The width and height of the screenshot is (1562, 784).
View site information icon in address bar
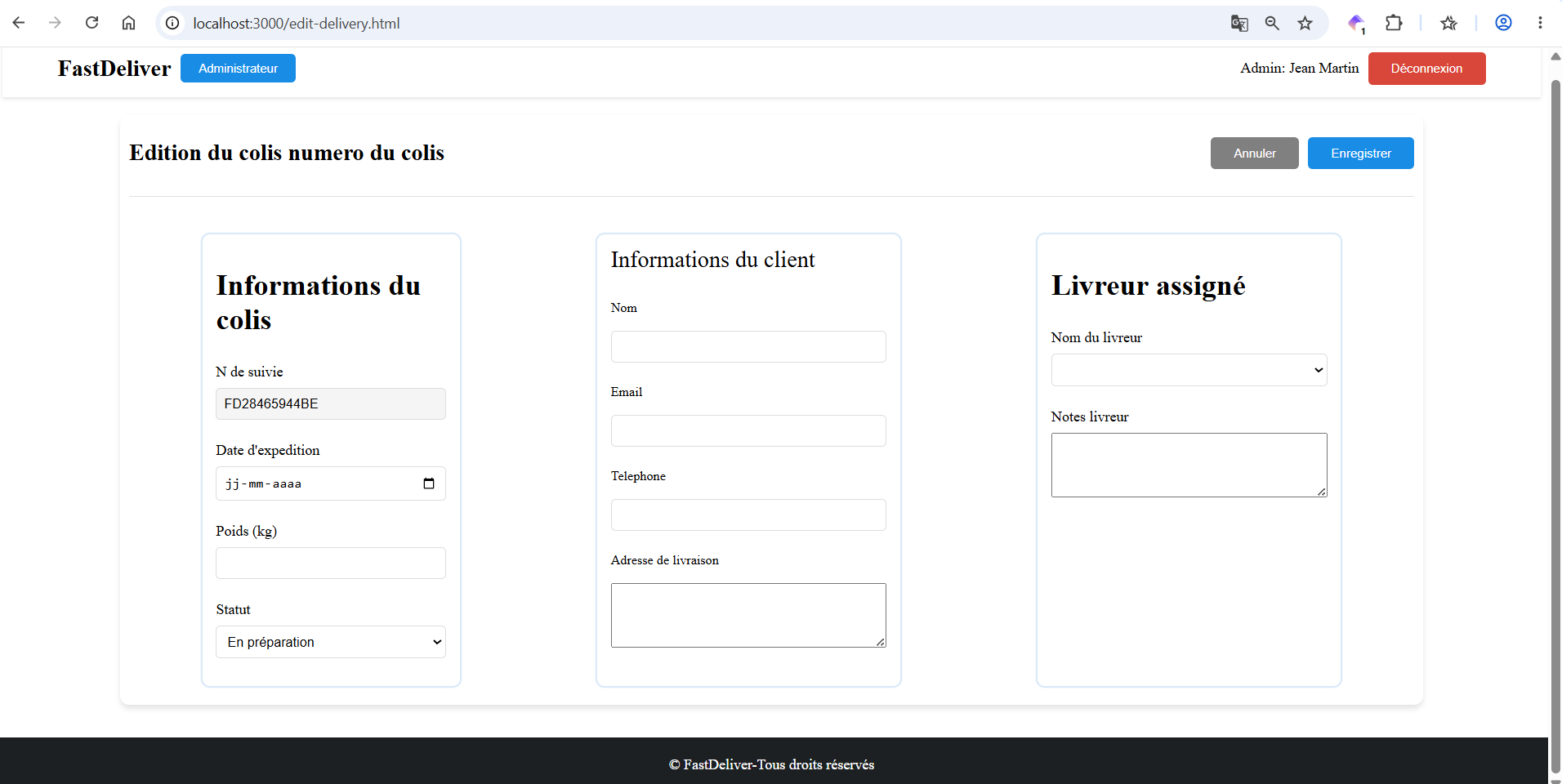(x=172, y=23)
